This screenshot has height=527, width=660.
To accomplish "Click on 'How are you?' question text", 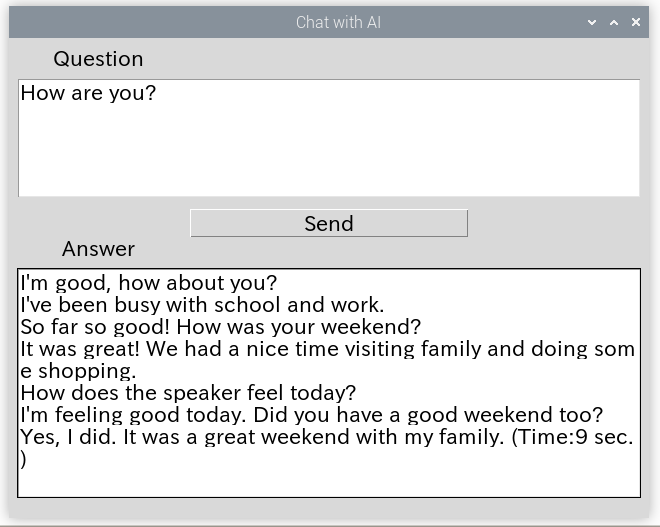I will (88, 93).
